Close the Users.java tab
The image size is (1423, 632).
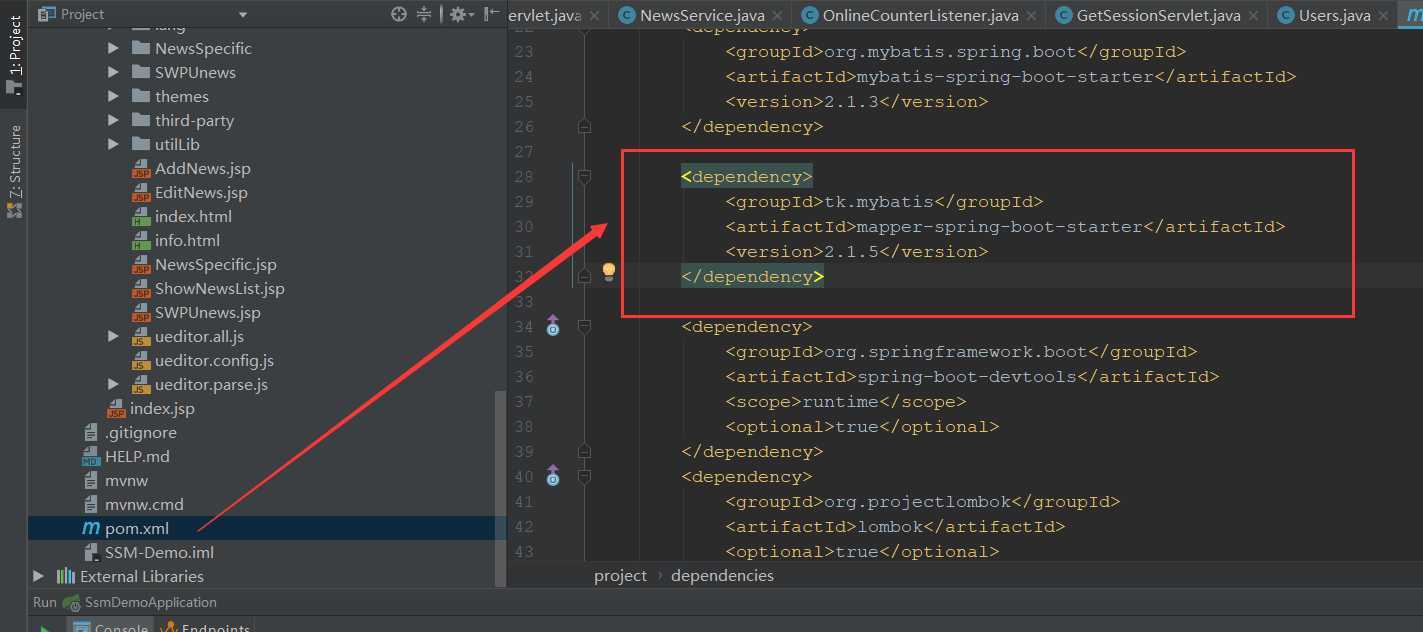1385,16
